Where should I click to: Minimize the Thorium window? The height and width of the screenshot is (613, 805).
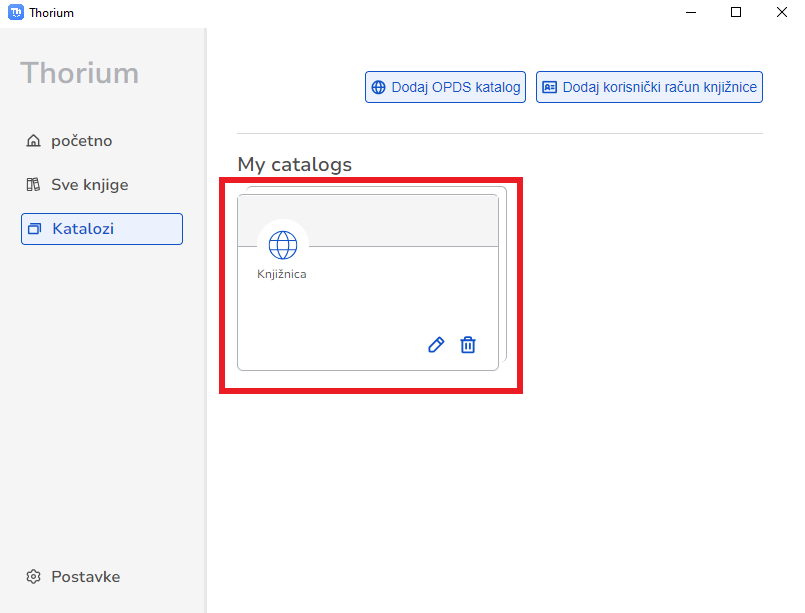tap(690, 13)
